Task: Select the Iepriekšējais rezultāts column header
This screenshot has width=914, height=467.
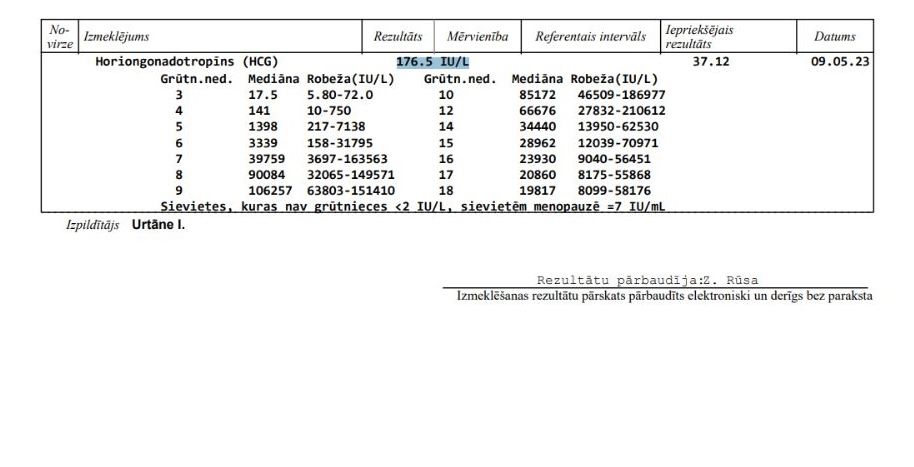Action: pyautogui.click(x=699, y=37)
